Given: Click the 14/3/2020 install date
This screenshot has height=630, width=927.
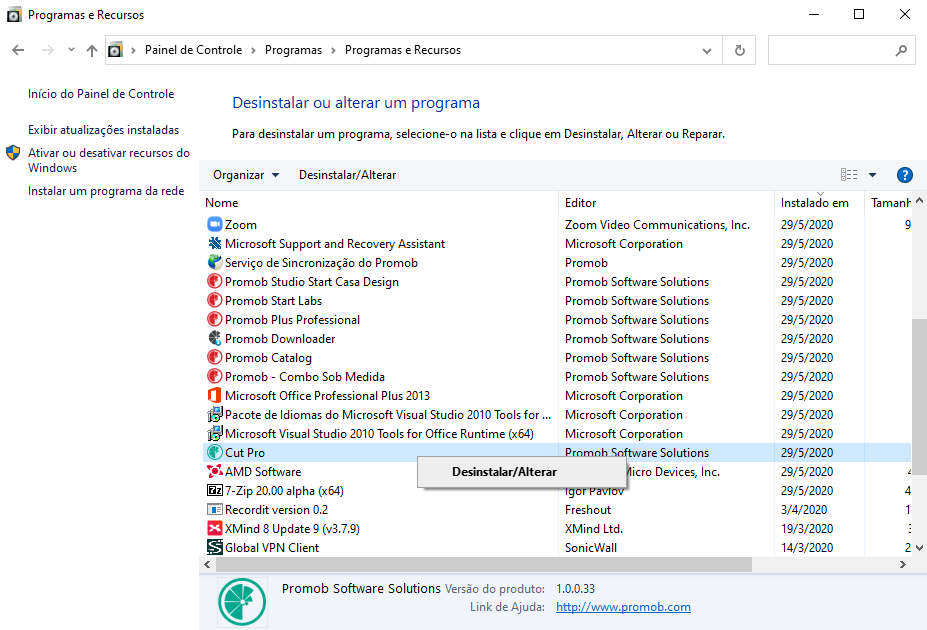Looking at the screenshot, I should 807,548.
